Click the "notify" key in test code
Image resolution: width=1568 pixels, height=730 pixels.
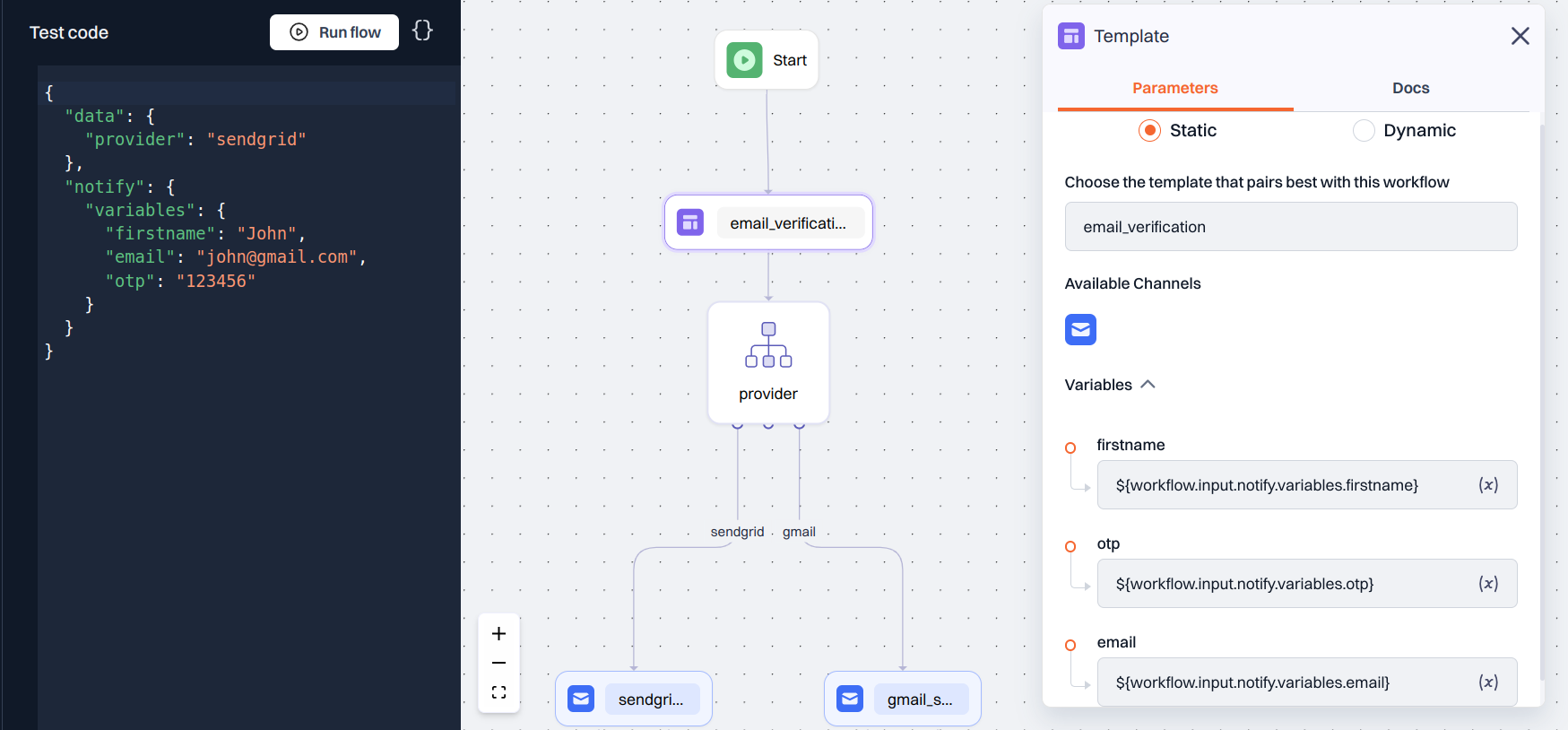(104, 187)
